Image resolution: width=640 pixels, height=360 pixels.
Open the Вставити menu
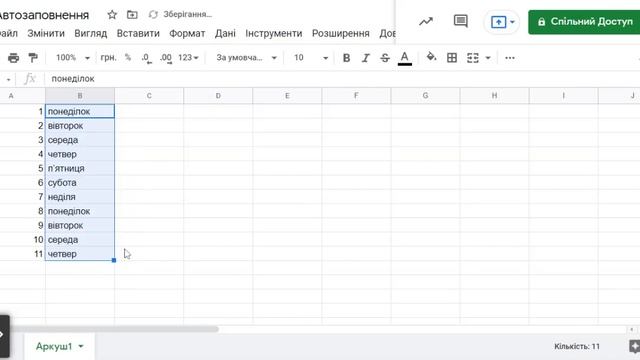138,33
